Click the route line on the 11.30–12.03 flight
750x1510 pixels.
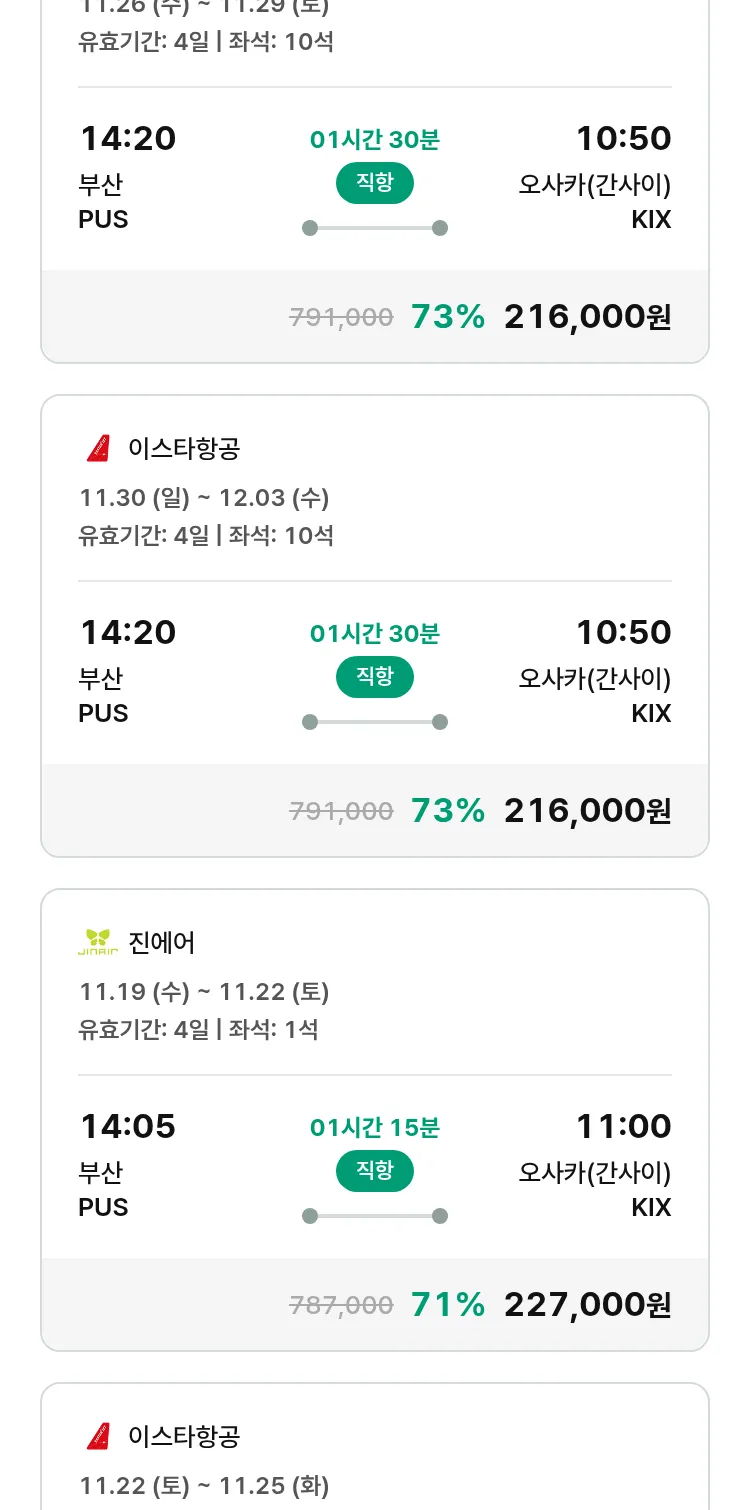coord(375,722)
